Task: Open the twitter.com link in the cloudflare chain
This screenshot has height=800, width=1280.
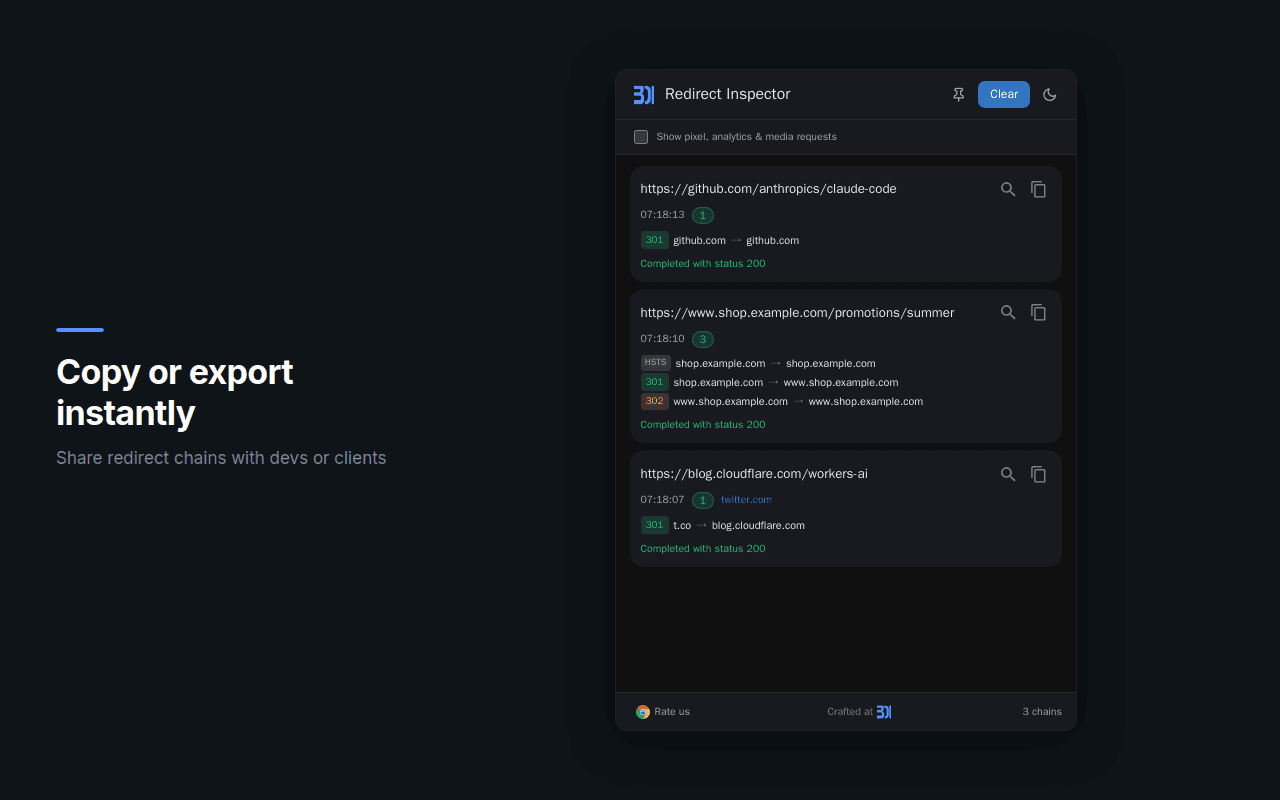Action: pos(745,500)
